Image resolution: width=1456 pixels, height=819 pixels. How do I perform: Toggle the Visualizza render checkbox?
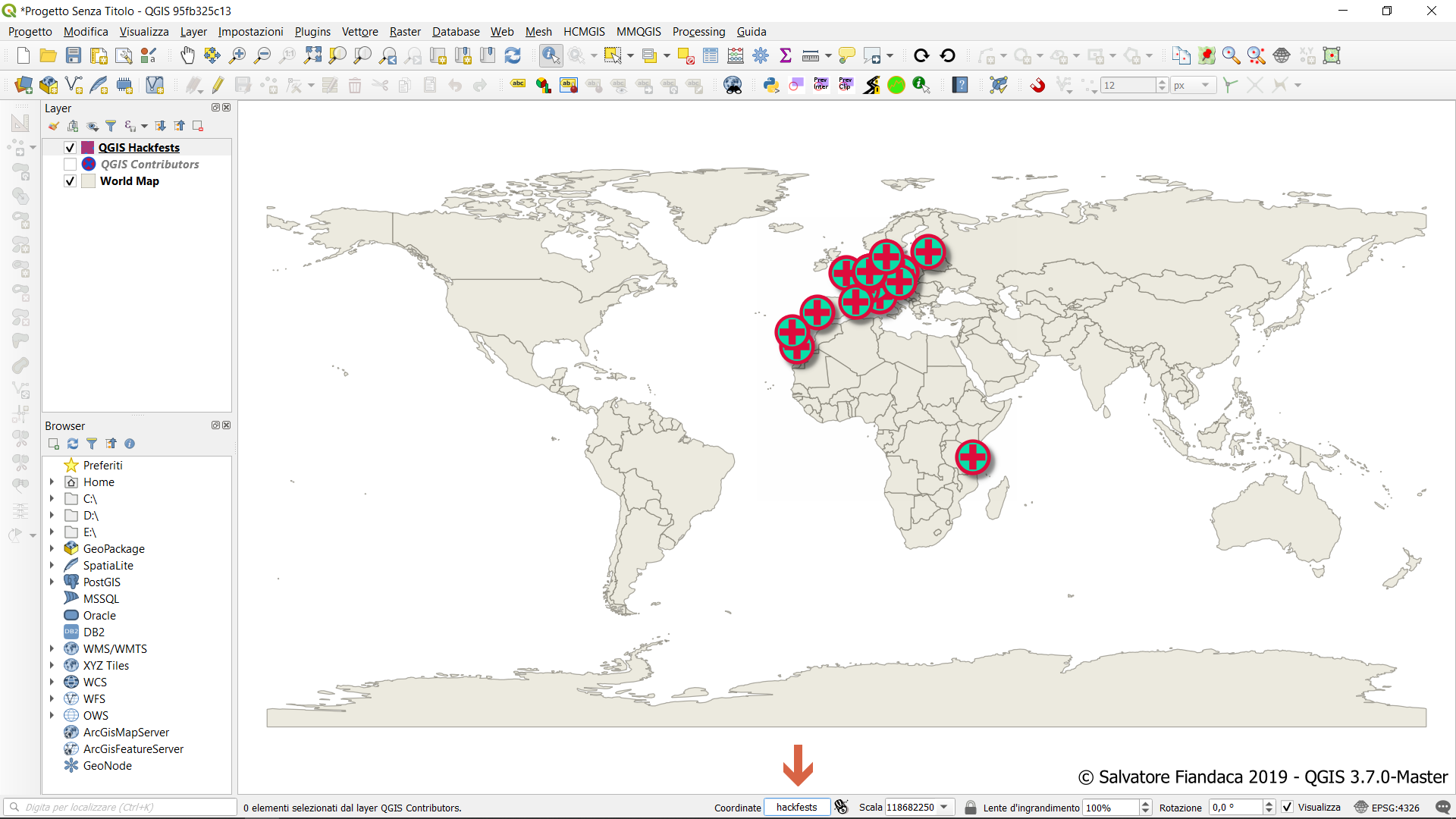click(1288, 807)
